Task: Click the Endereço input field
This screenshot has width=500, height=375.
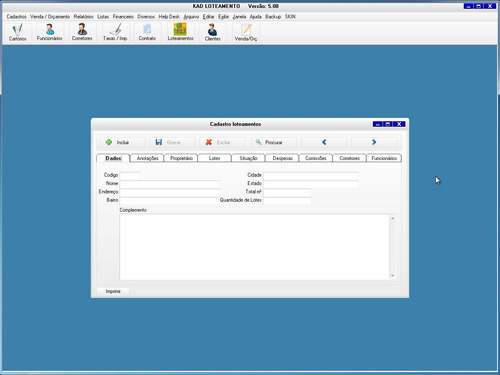Action: pos(170,192)
